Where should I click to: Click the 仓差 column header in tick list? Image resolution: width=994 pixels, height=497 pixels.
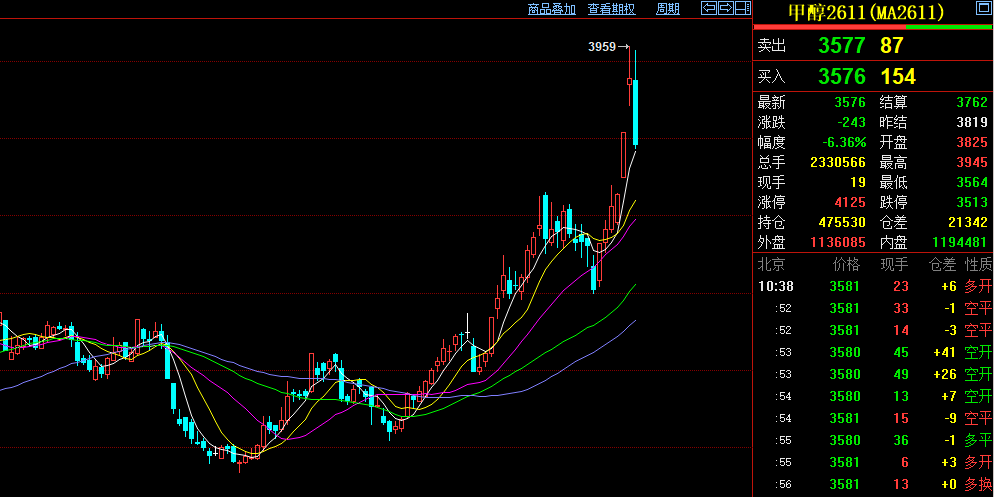tap(942, 264)
